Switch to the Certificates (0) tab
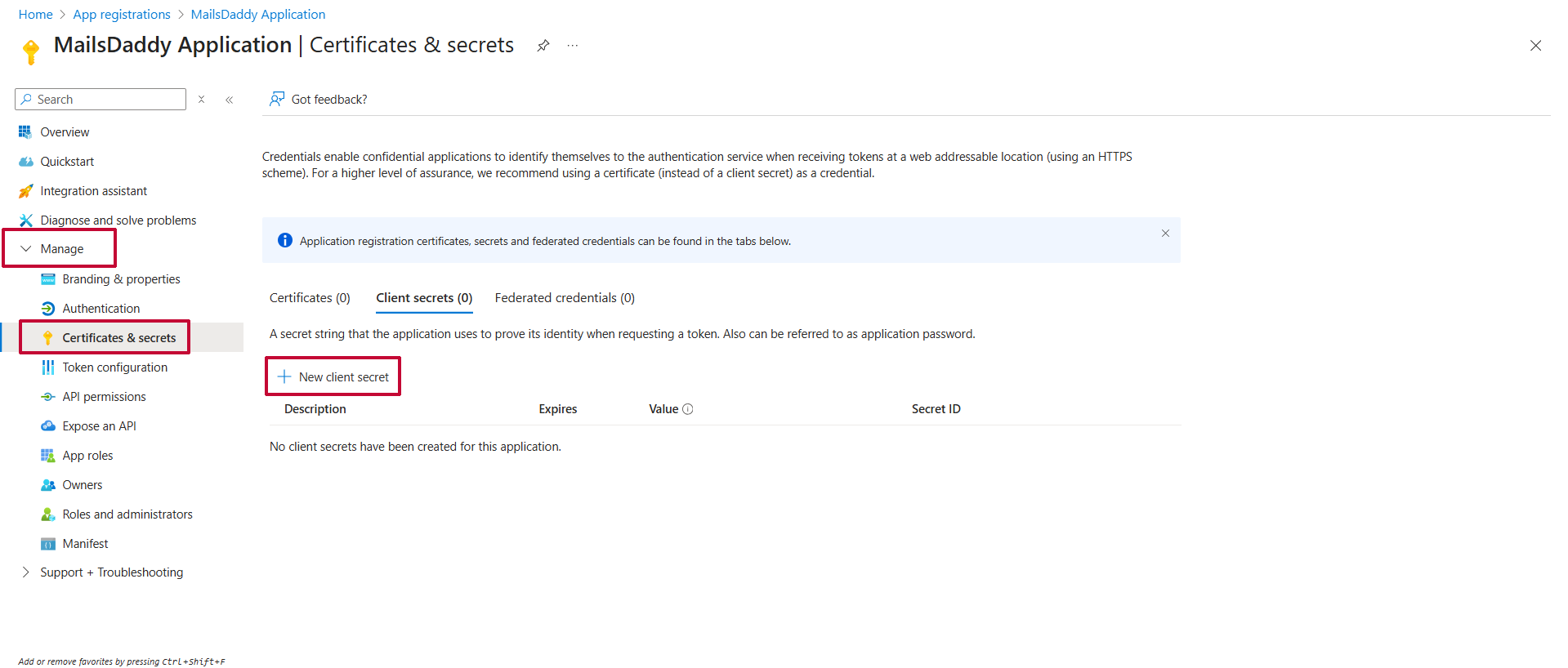Image resolution: width=1568 pixels, height=668 pixels. (x=310, y=298)
